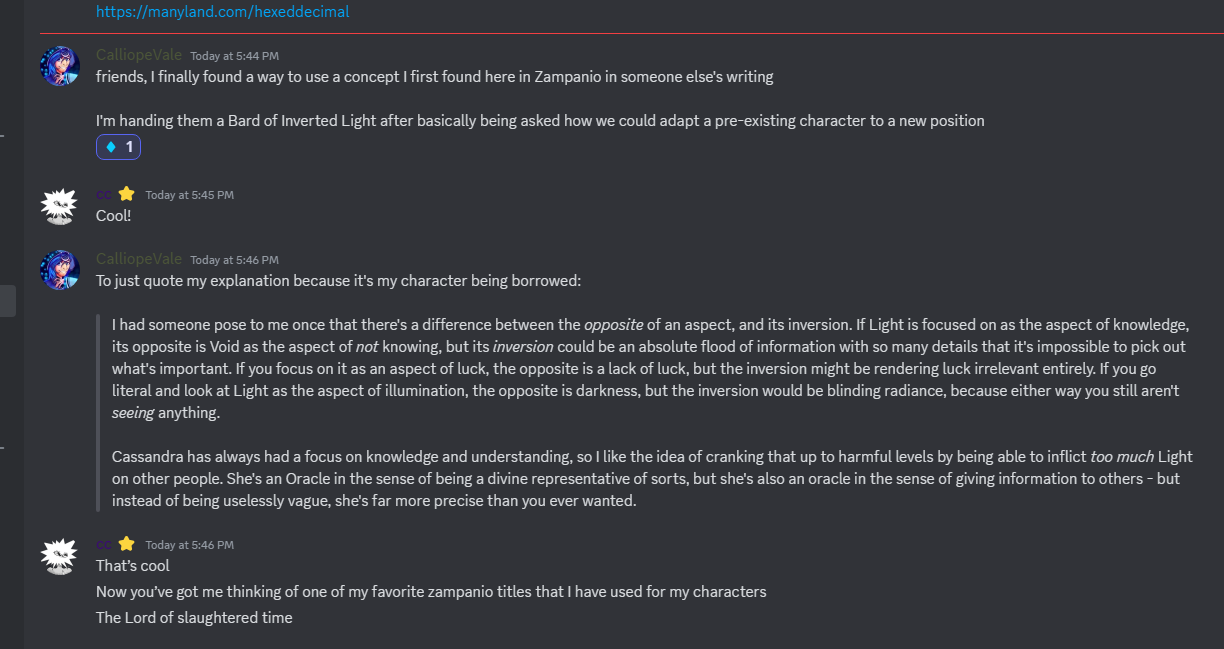The width and height of the screenshot is (1224, 649).
Task: Click CalliopeVale's "Today at 5:46 PM" timestamp
Action: [234, 260]
